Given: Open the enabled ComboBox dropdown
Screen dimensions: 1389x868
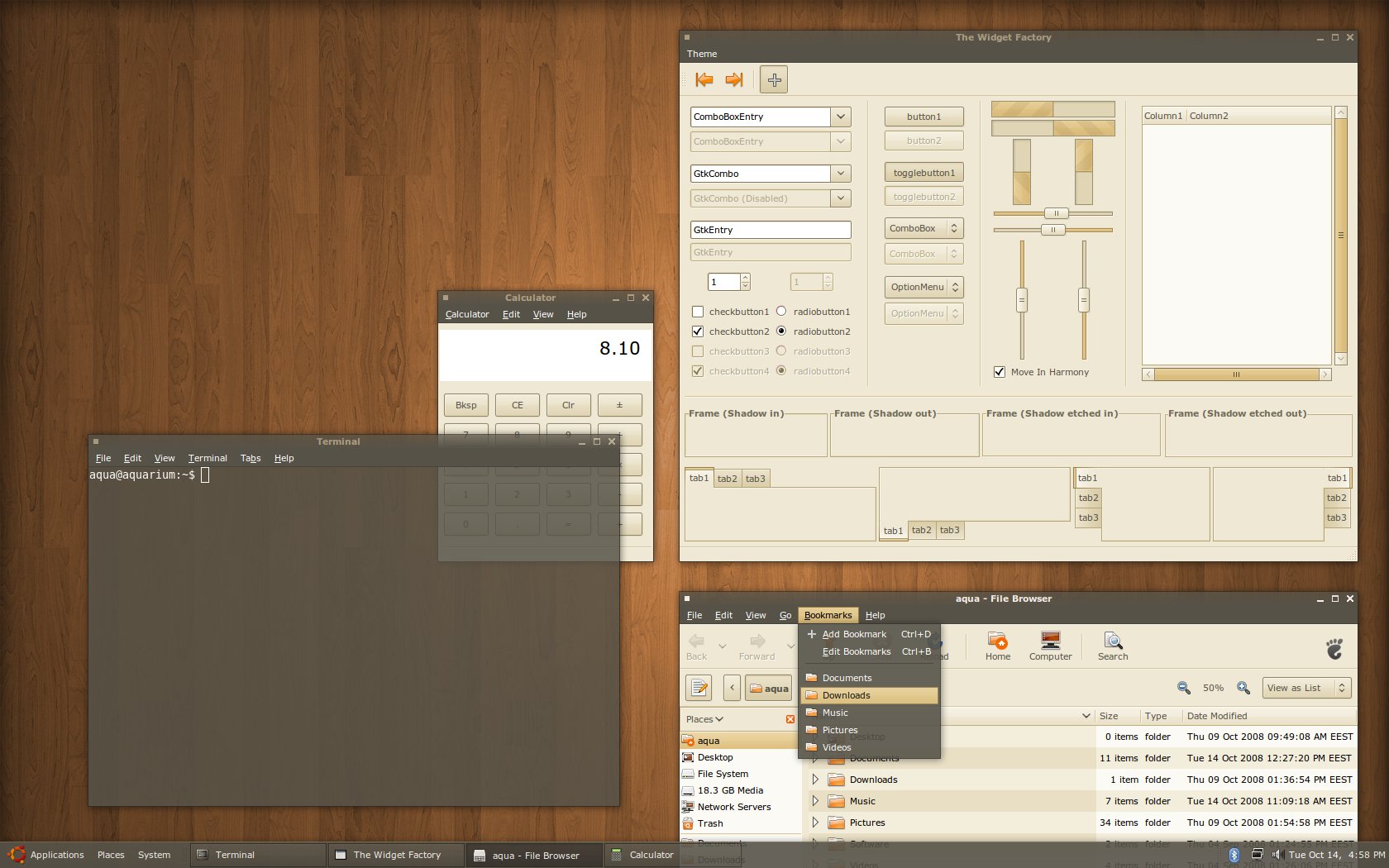Looking at the screenshot, I should point(924,228).
